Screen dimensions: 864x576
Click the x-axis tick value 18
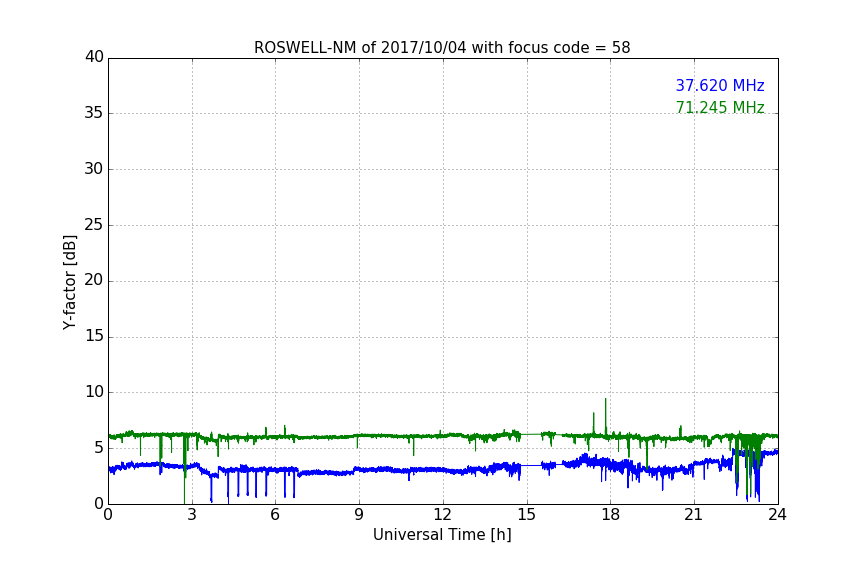tap(611, 515)
